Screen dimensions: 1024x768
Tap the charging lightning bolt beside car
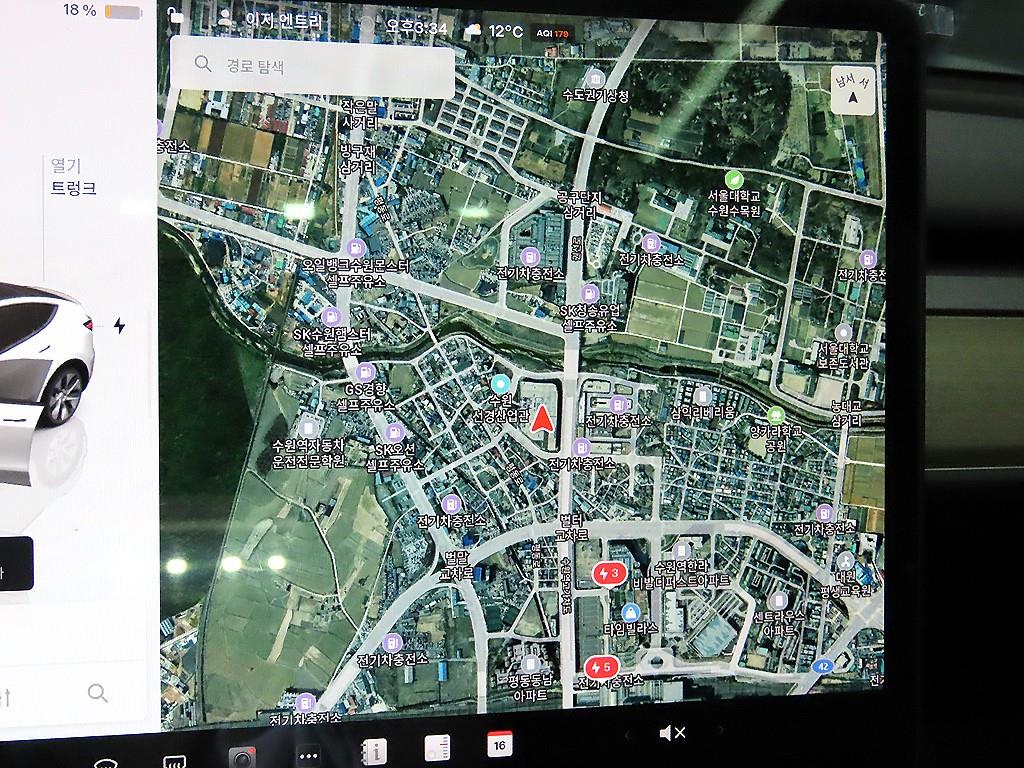click(x=120, y=326)
